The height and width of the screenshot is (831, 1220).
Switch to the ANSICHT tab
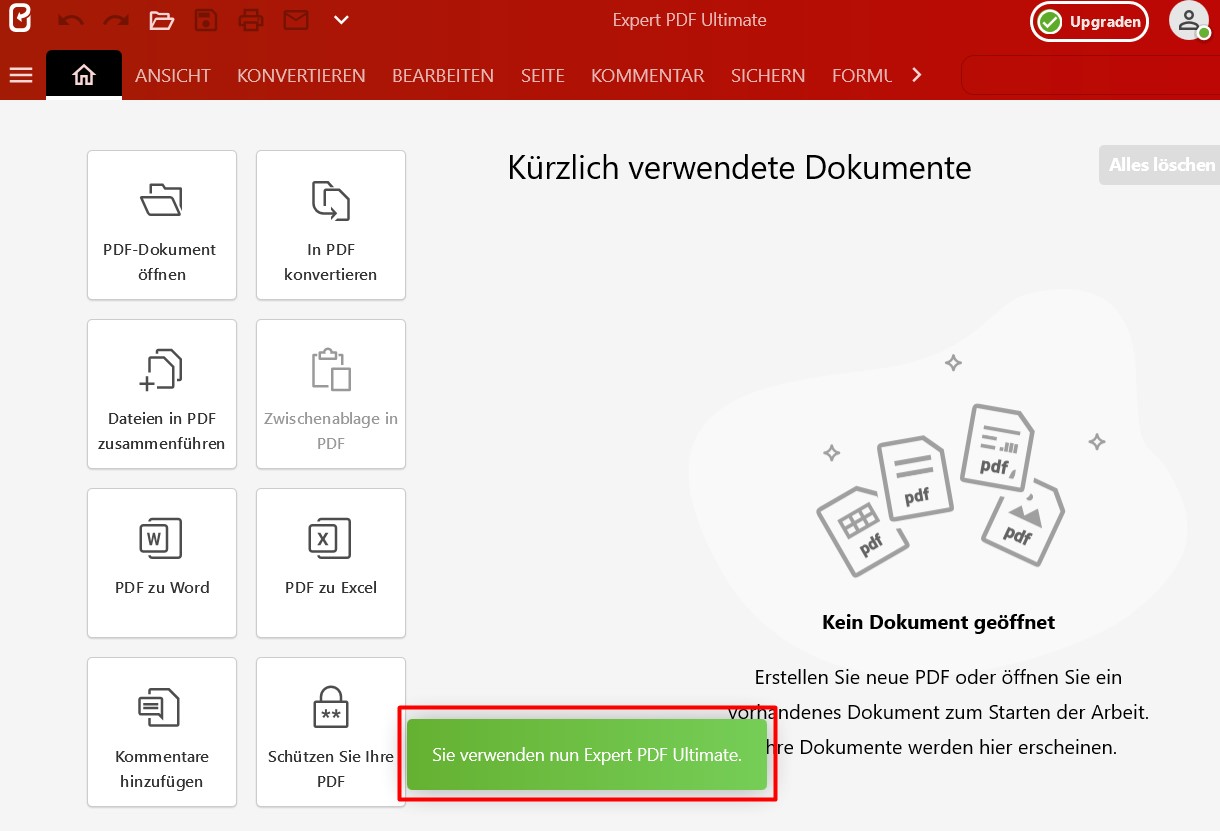point(173,76)
